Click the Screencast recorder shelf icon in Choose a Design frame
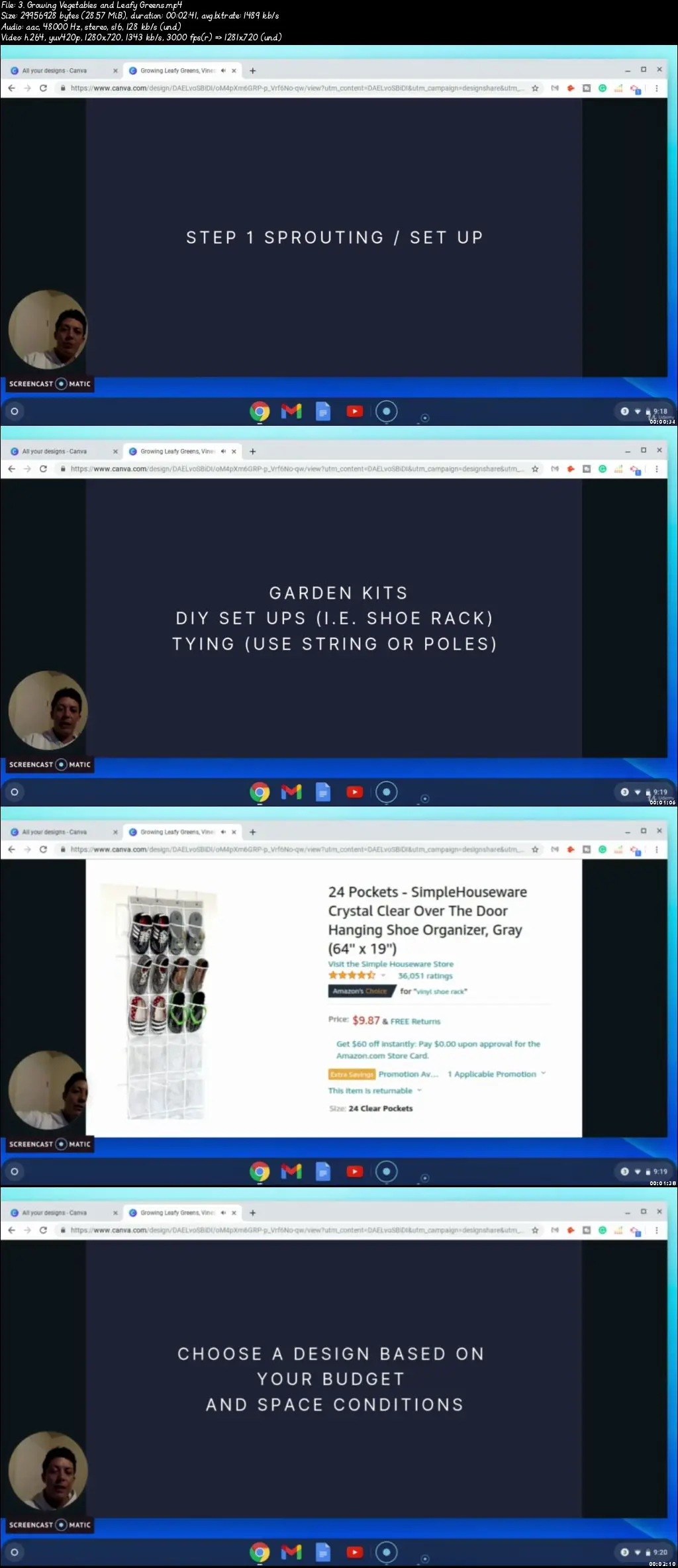 [387, 1552]
